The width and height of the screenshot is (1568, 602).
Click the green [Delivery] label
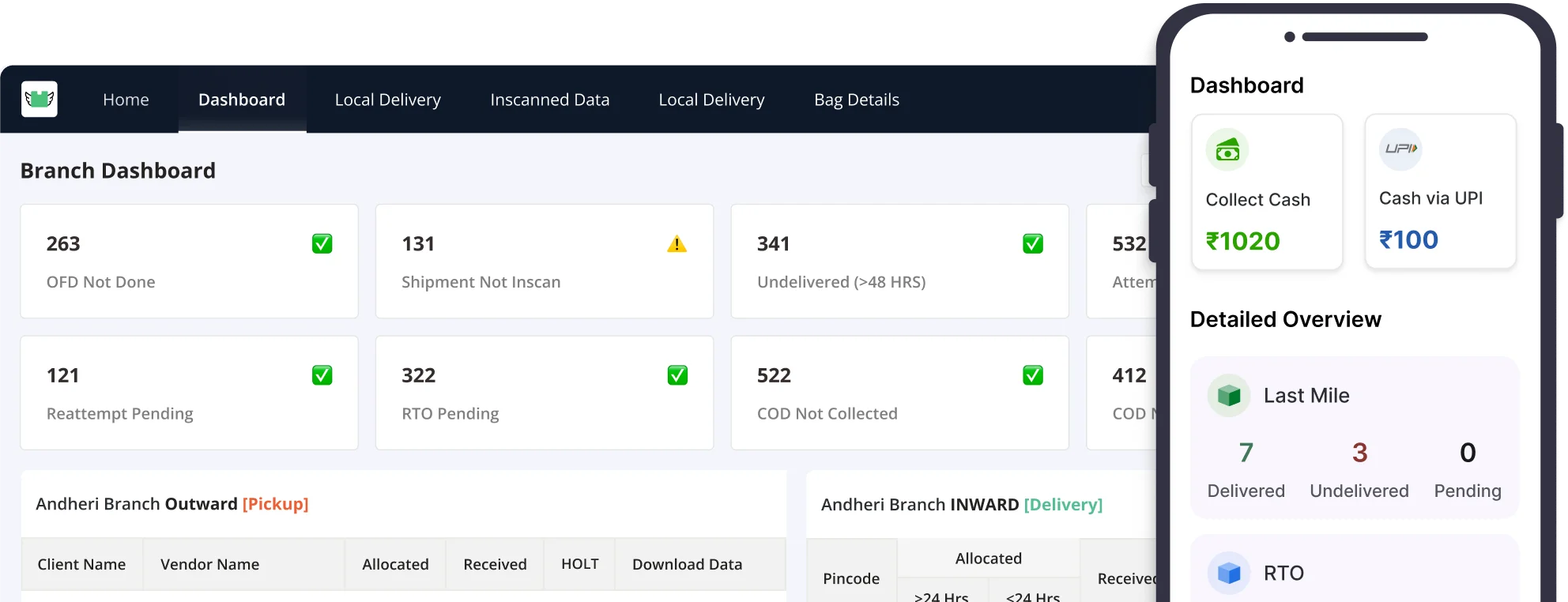1062,505
